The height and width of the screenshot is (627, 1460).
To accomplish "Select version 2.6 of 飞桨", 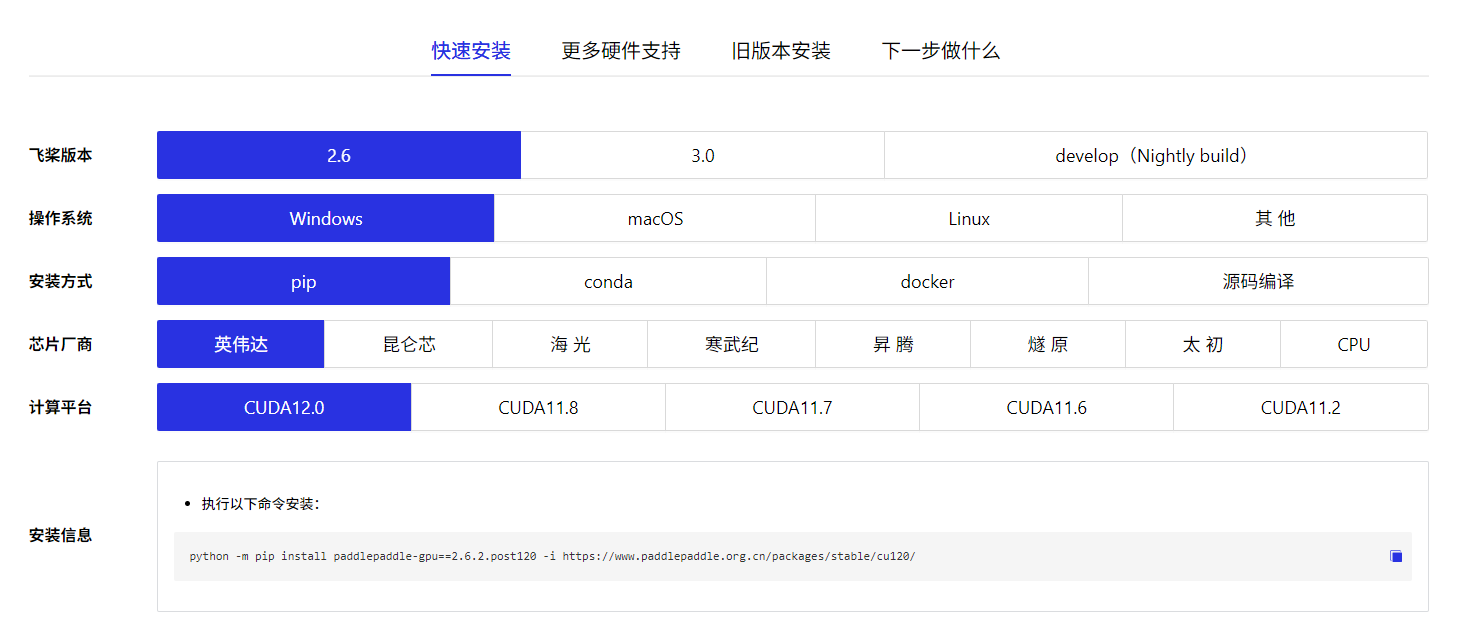I will point(338,155).
